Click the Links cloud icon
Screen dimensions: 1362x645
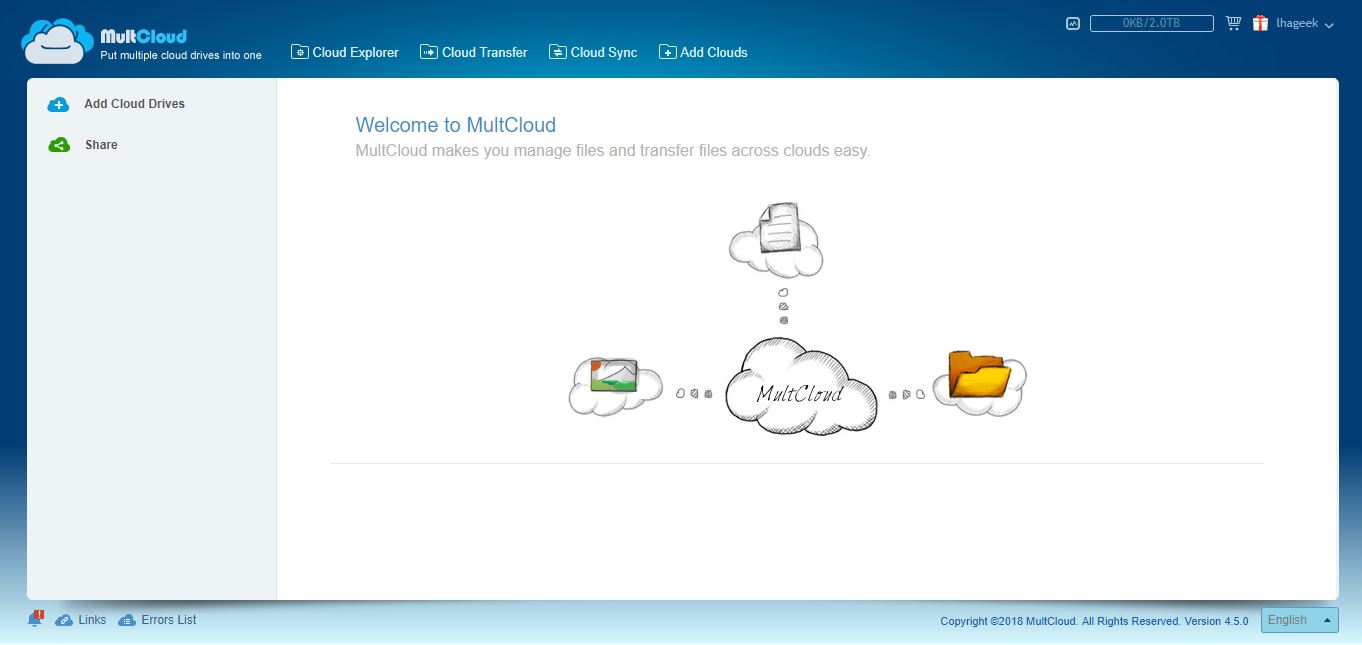[64, 620]
